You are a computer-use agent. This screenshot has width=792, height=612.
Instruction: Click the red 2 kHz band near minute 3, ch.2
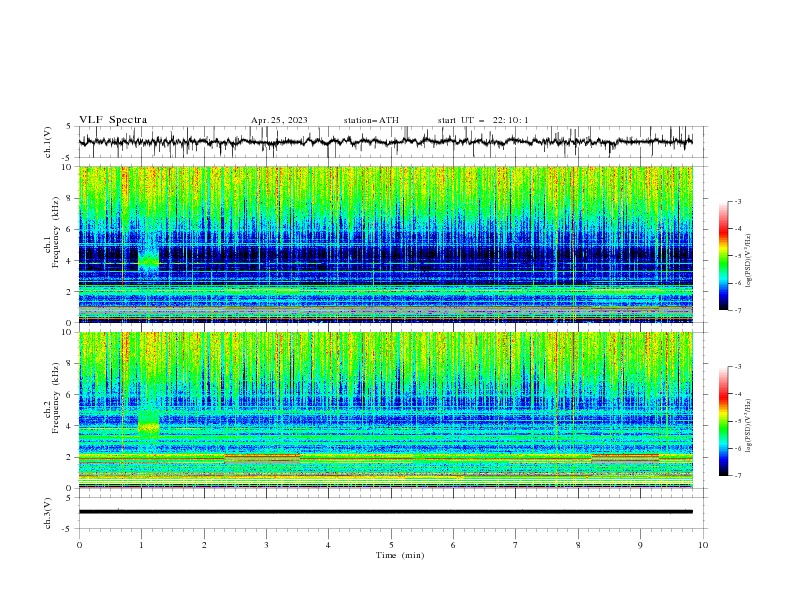click(262, 456)
